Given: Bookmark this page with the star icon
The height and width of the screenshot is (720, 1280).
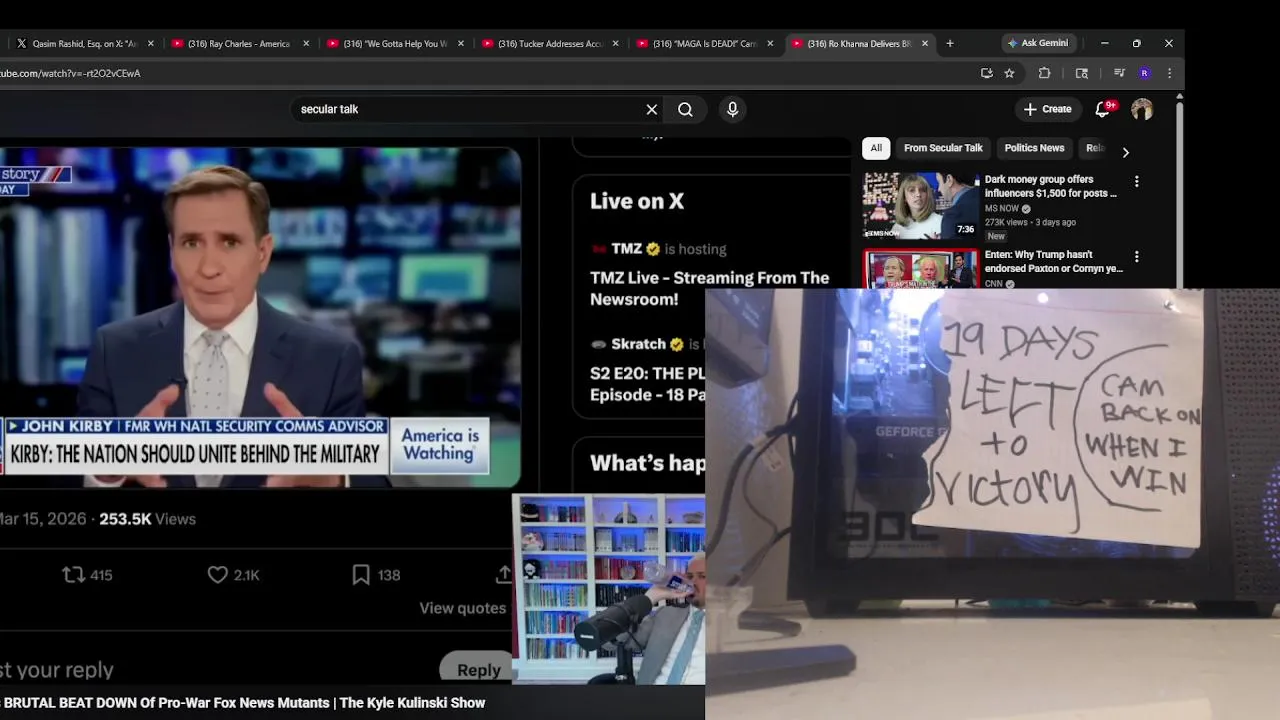Looking at the screenshot, I should (1009, 73).
